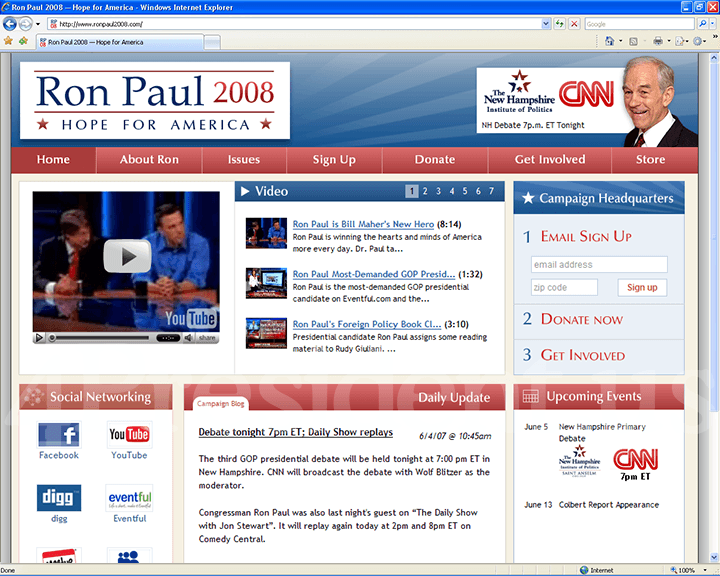
Task: Click the address bar URL field
Action: [x=294, y=24]
